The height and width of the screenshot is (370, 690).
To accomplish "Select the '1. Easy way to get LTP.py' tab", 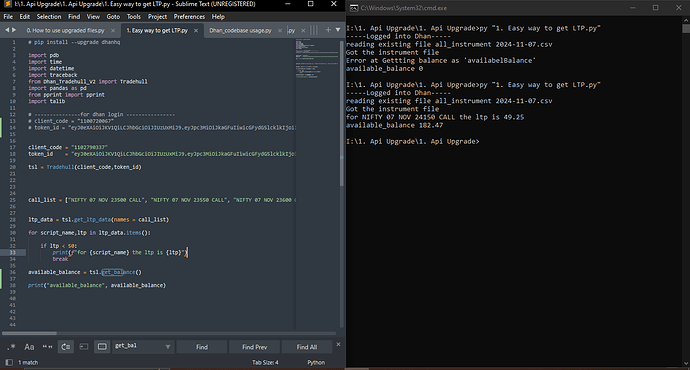I will click(157, 30).
